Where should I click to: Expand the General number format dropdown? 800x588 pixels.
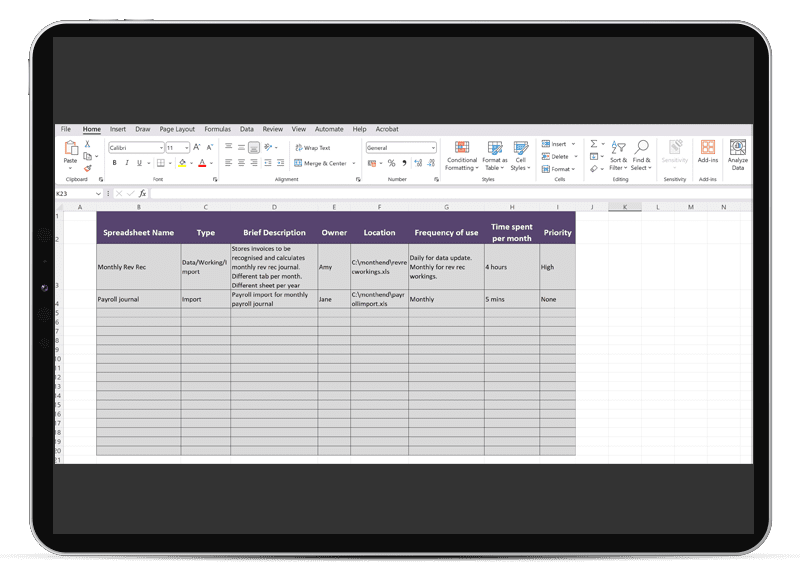tap(433, 148)
